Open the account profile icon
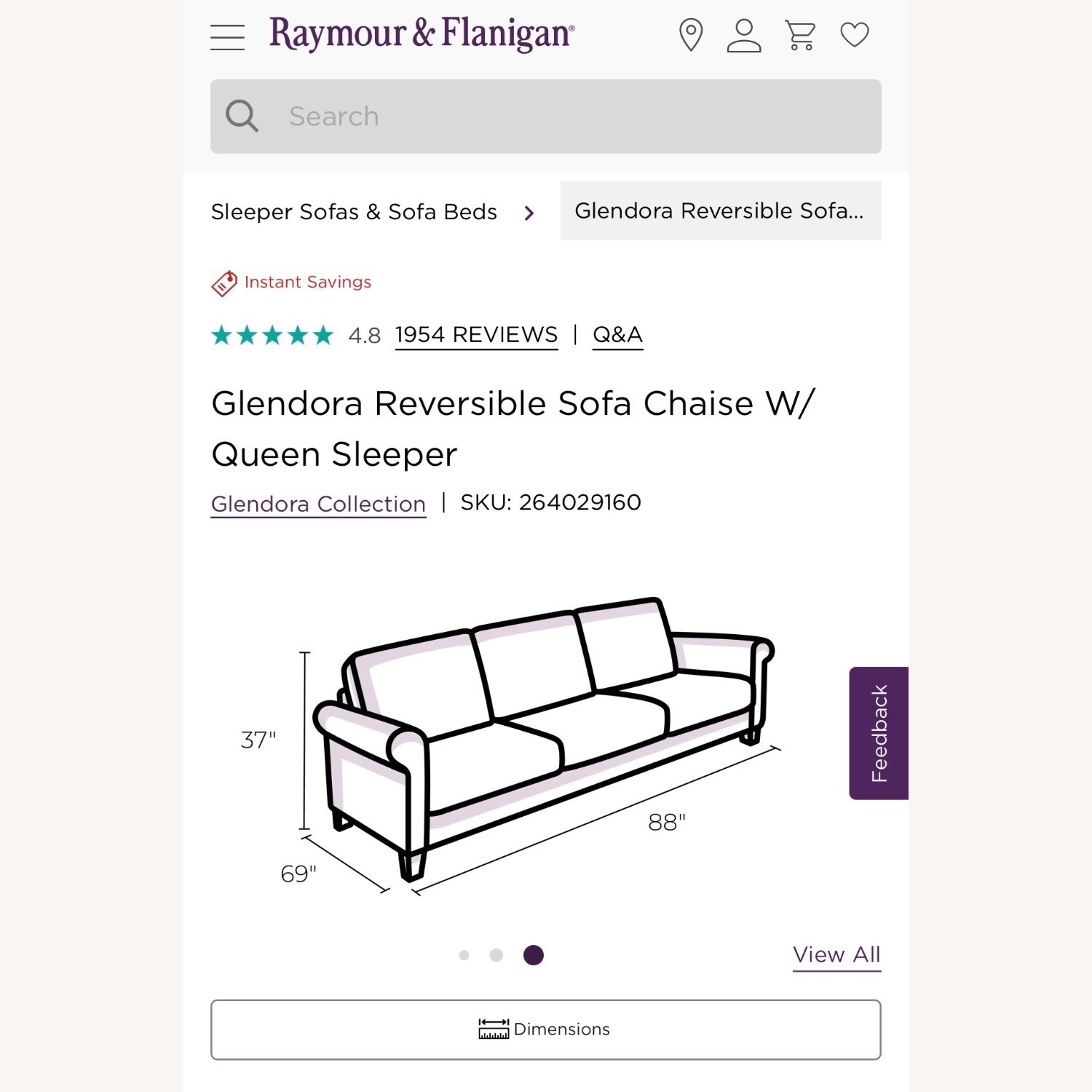Image resolution: width=1092 pixels, height=1092 pixels. coord(743,34)
